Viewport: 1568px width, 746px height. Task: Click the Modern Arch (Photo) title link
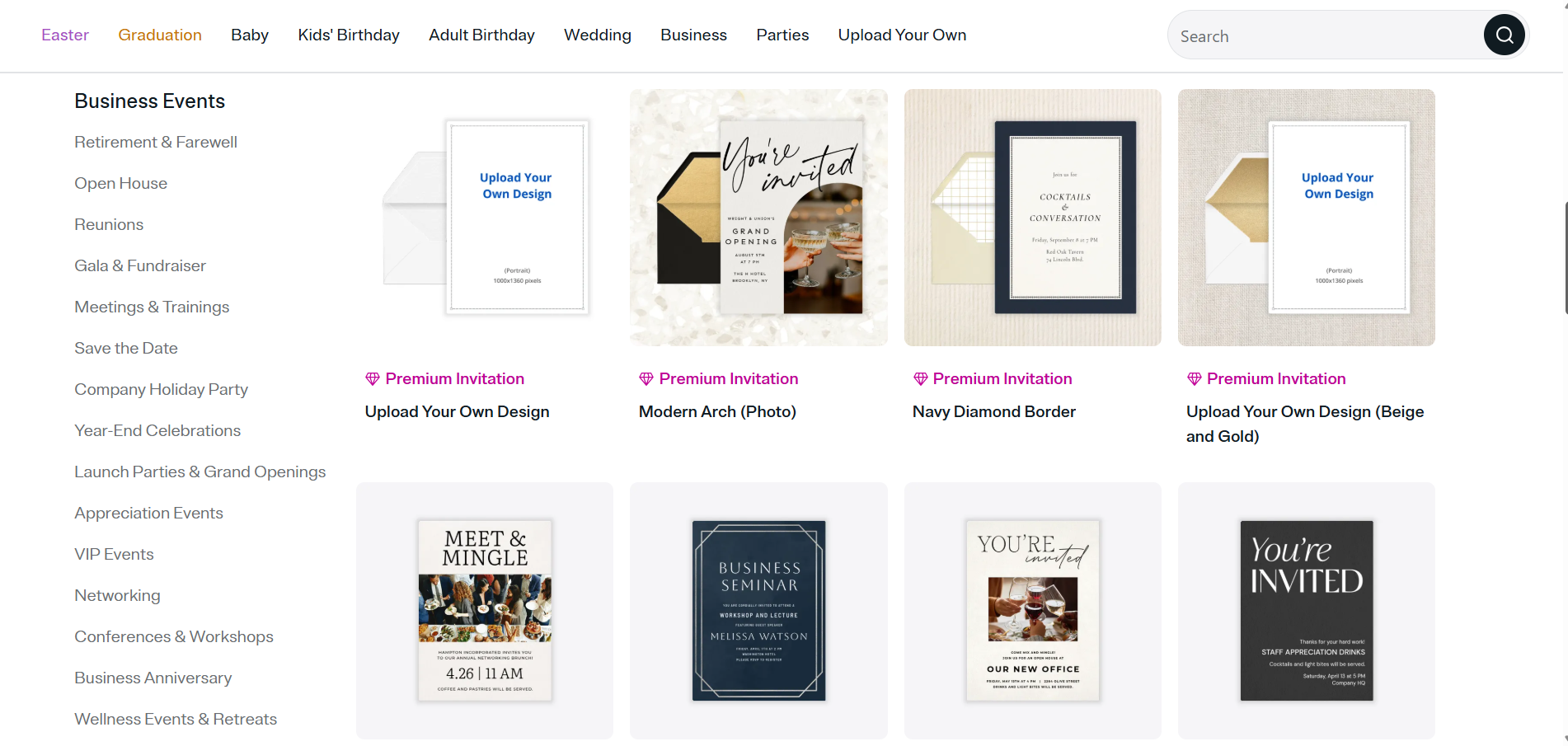coord(717,411)
